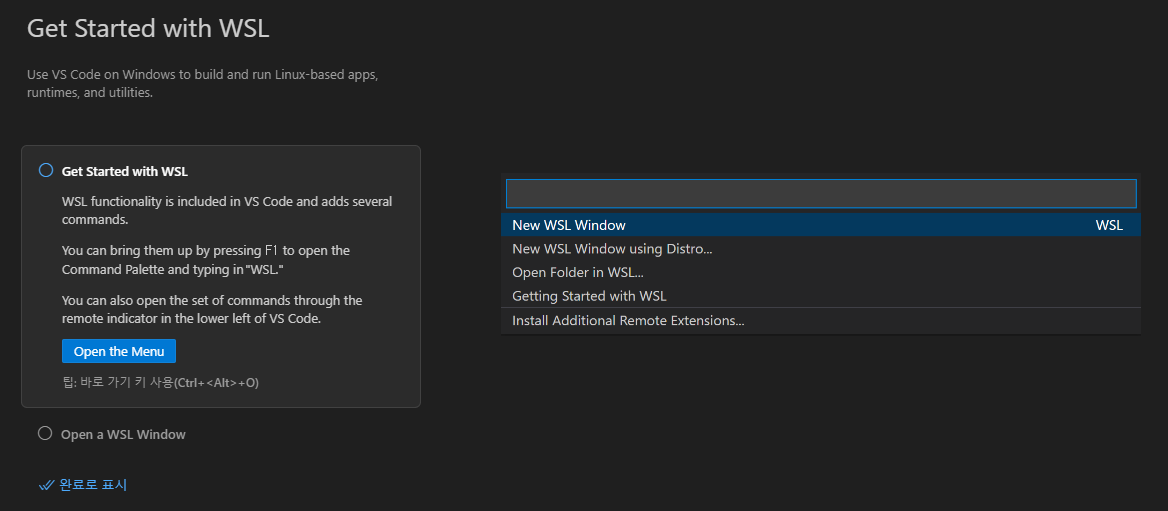Click the page heading Get Started with WSL
This screenshot has height=511, width=1168.
click(147, 28)
